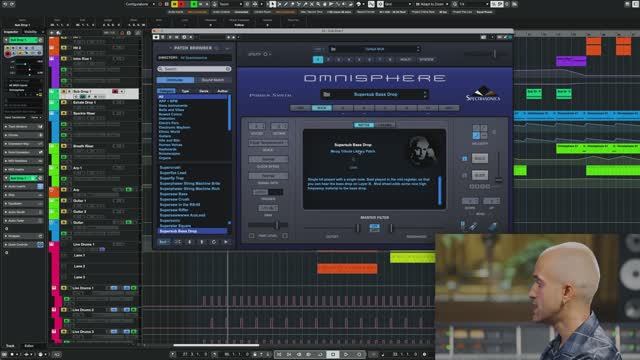Open the Scale dropdown

(268, 143)
